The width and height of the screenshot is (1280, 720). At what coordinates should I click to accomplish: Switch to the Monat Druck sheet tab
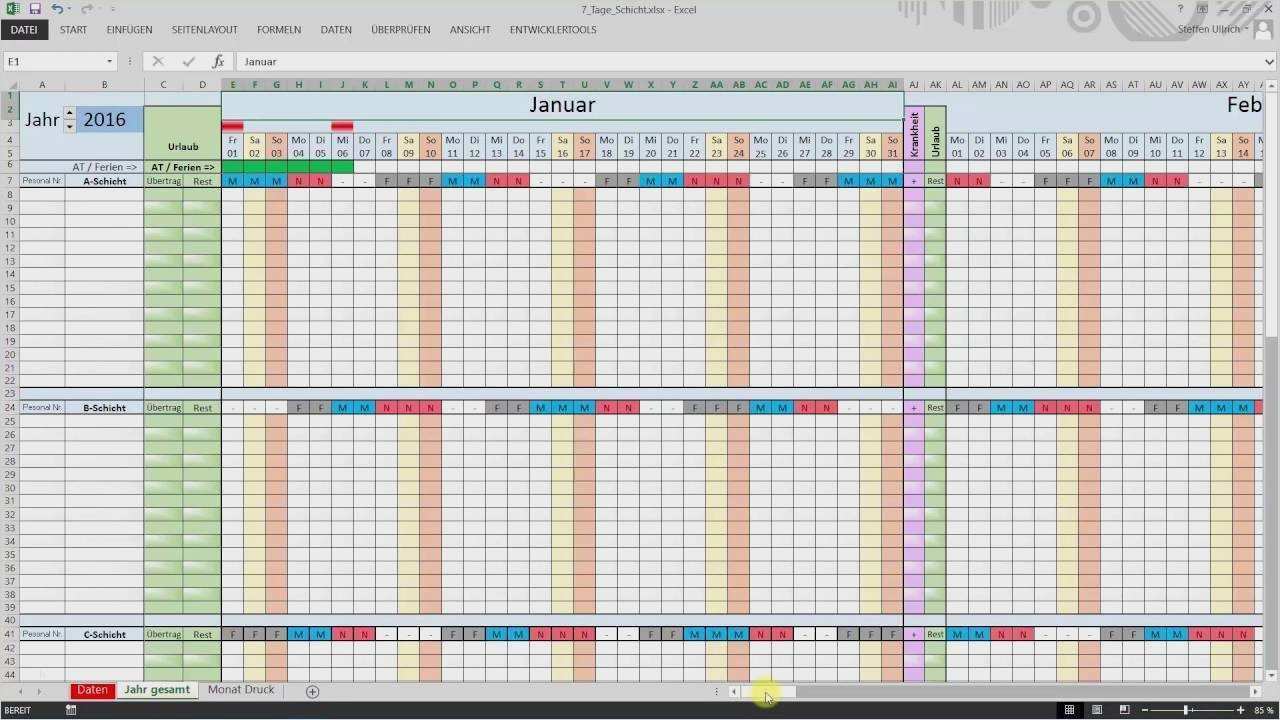[x=240, y=690]
